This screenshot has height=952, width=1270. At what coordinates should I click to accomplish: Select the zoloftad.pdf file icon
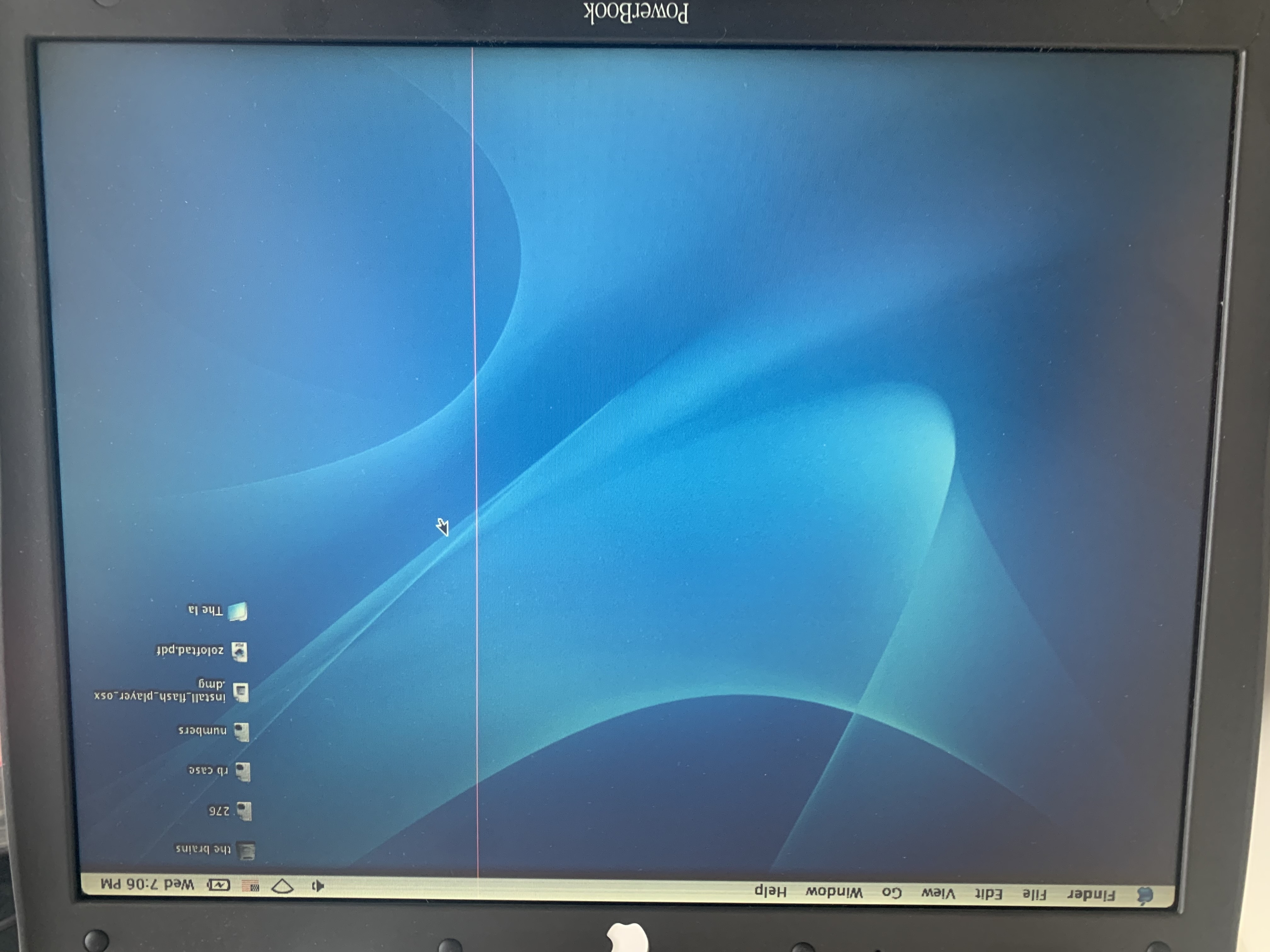pyautogui.click(x=239, y=652)
